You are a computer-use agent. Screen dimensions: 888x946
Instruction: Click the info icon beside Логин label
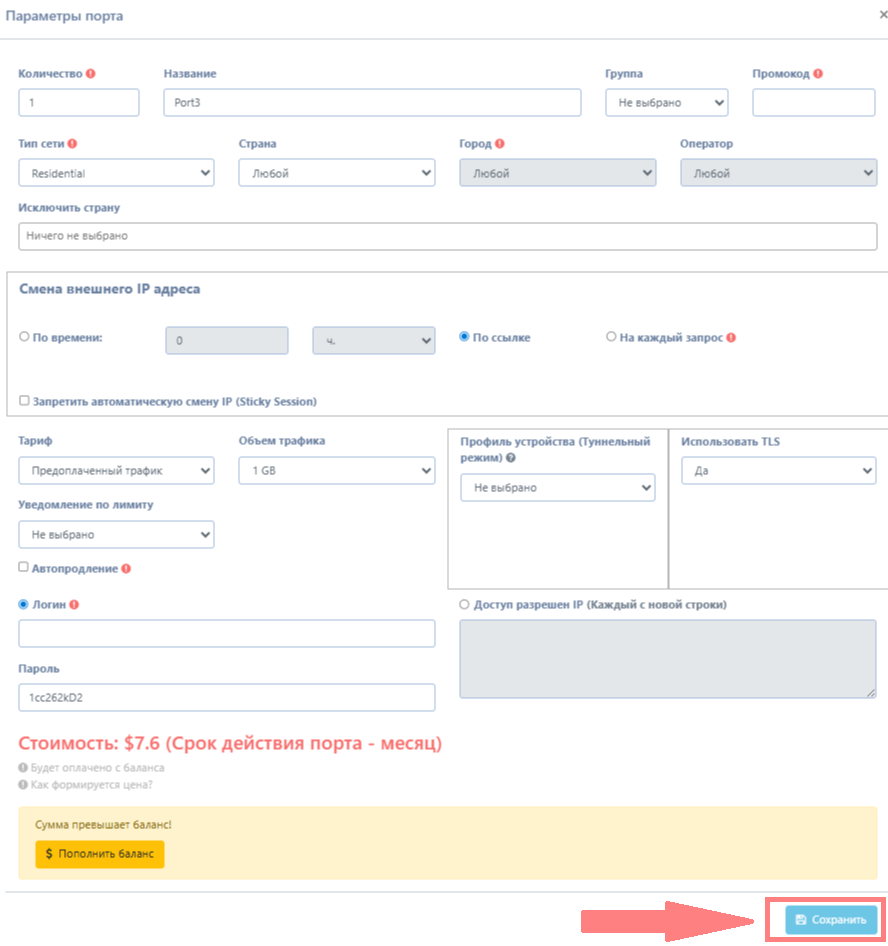(74, 605)
